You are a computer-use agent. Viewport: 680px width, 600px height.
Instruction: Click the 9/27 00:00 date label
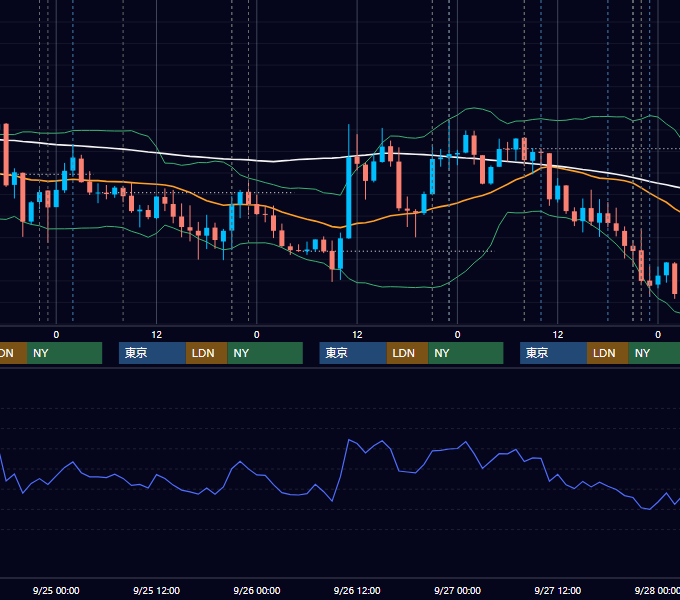(x=458, y=590)
